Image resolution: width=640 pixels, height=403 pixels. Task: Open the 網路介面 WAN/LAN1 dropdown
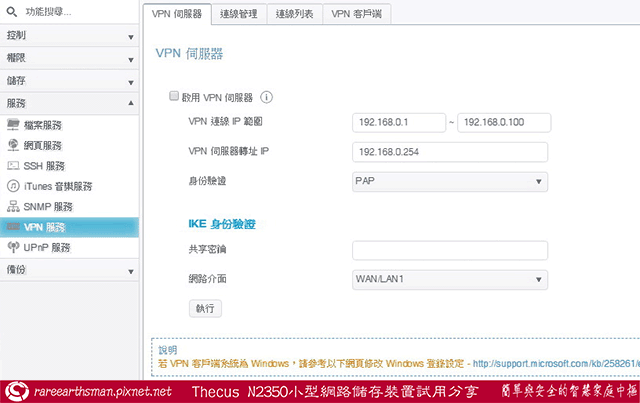tap(450, 279)
